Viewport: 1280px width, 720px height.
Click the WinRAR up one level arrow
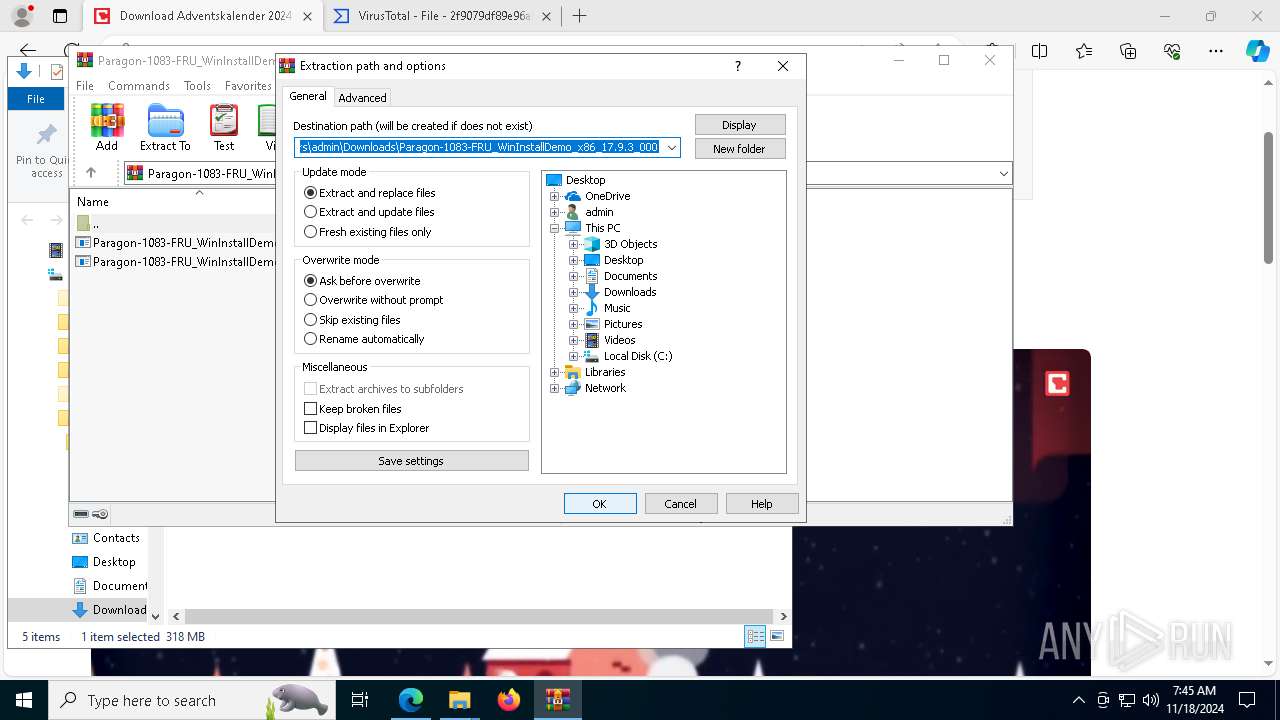click(91, 173)
